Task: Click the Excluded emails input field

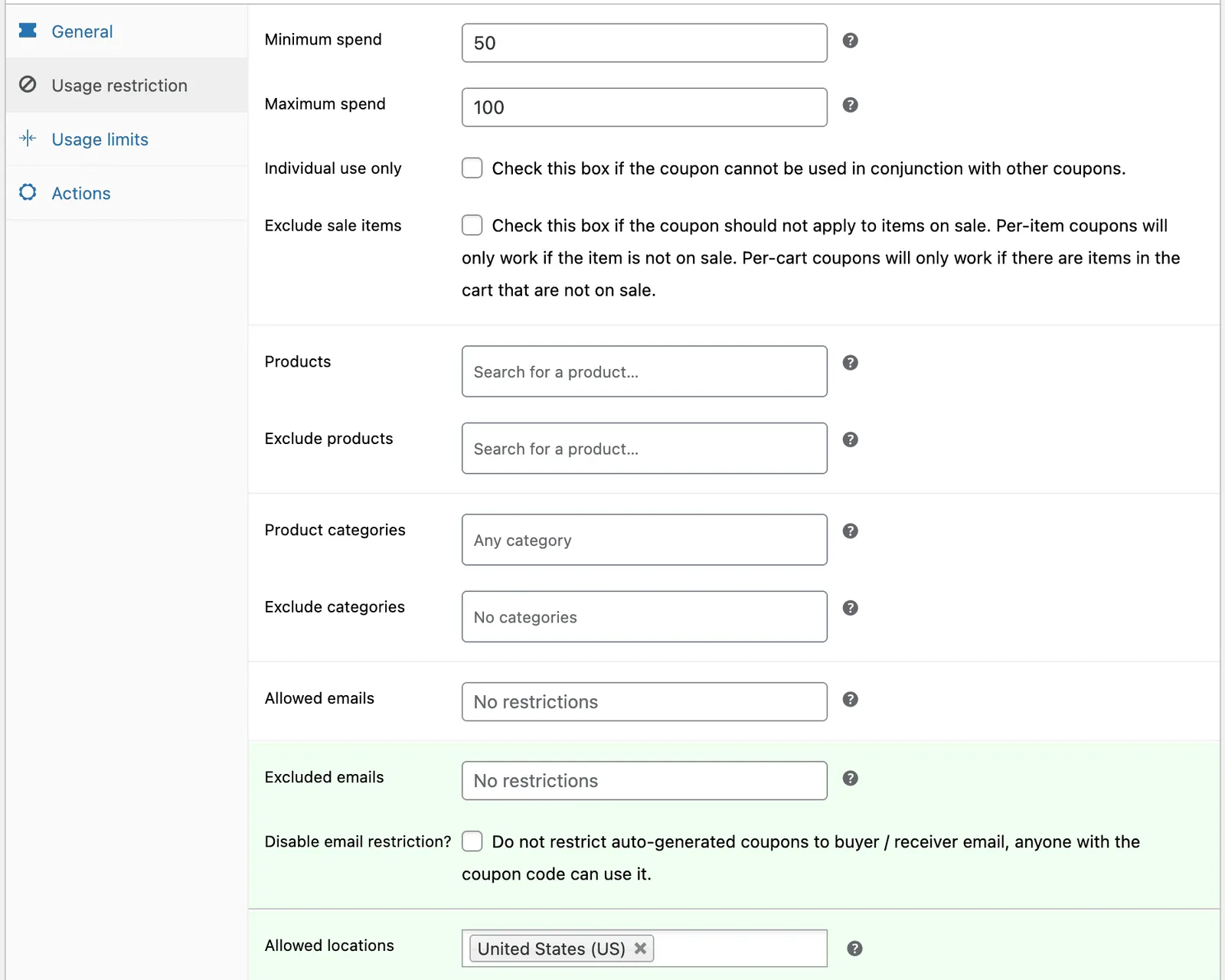Action: (645, 781)
